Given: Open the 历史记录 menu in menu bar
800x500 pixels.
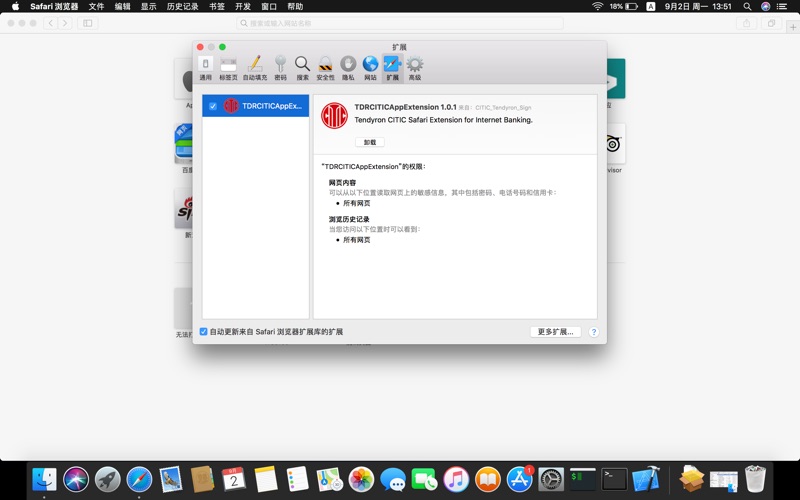Looking at the screenshot, I should click(182, 6).
